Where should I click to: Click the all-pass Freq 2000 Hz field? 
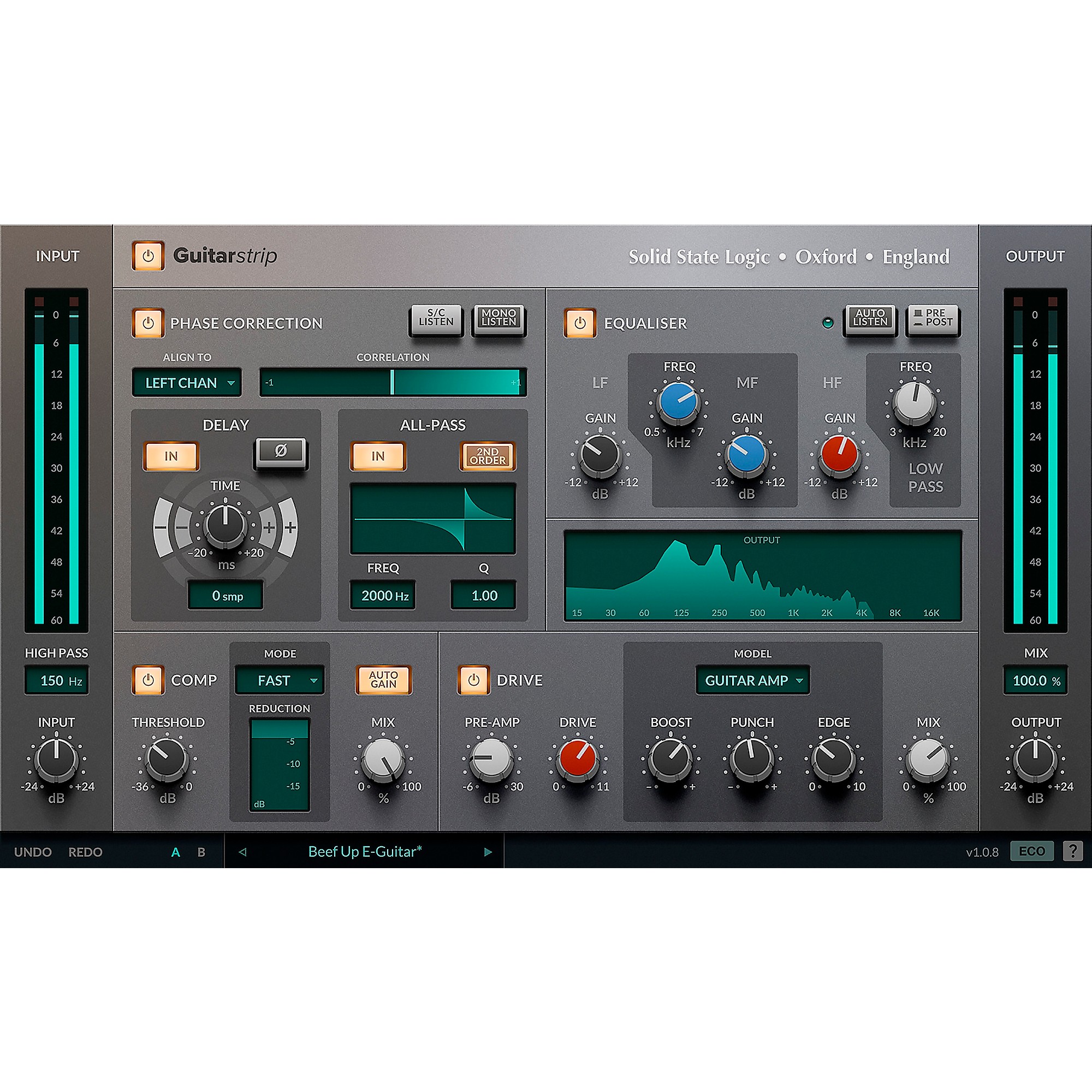click(383, 596)
